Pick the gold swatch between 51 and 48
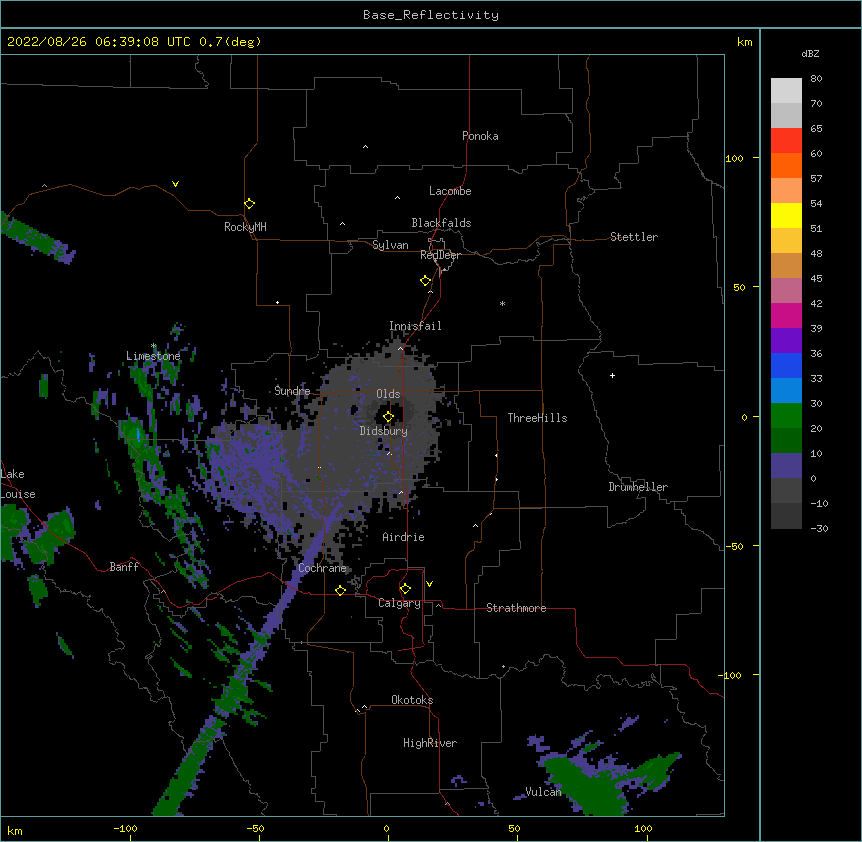The width and height of the screenshot is (862, 842). point(786,241)
